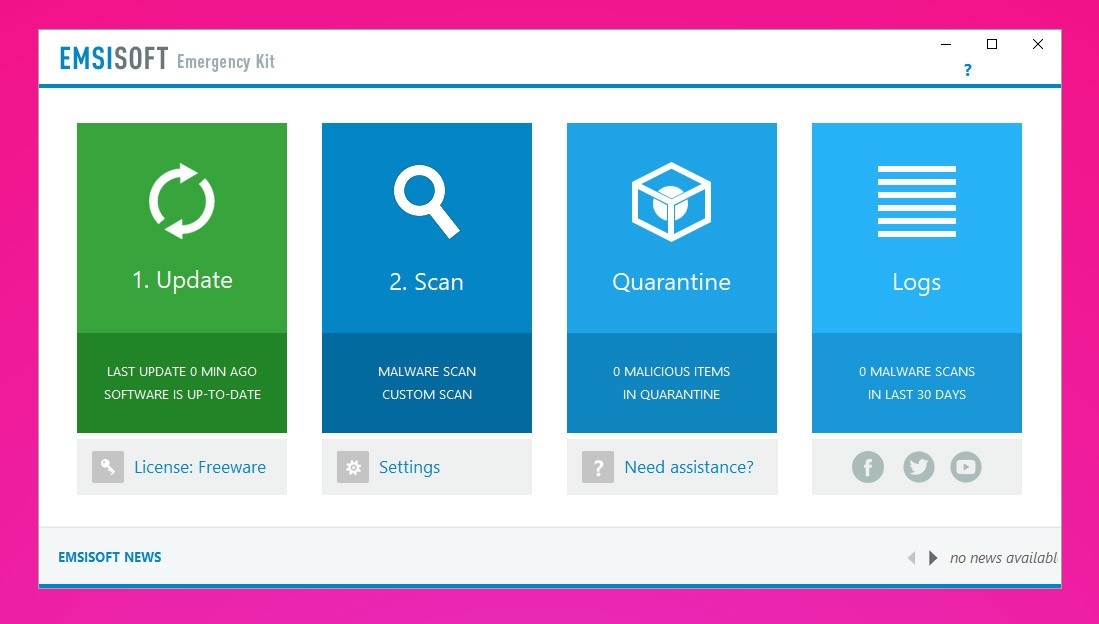Viewport: 1099px width, 624px height.
Task: Open the Logs lines icon
Action: 917,201
